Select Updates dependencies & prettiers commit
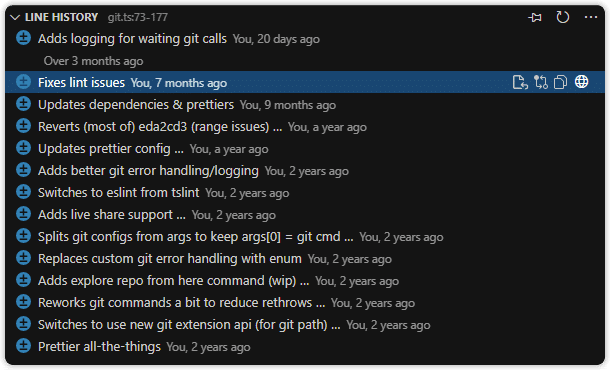The image size is (610, 370). click(305, 104)
